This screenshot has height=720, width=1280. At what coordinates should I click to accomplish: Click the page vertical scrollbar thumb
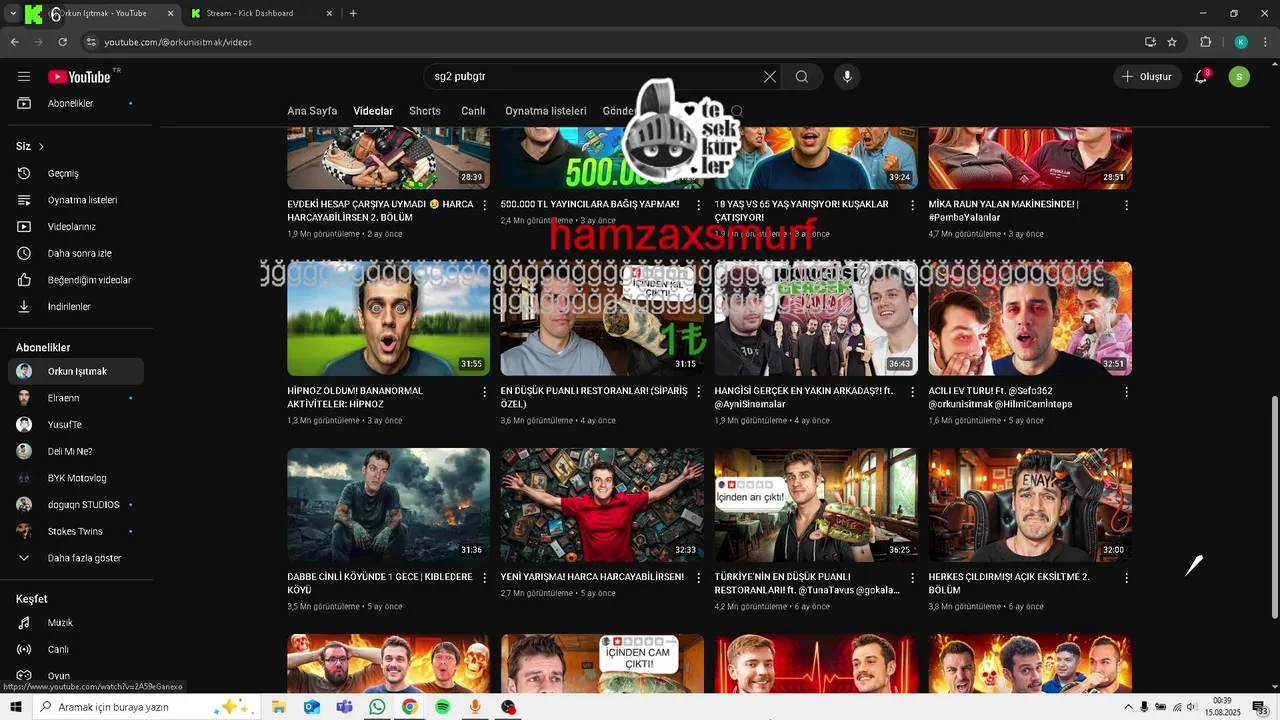(x=1274, y=506)
